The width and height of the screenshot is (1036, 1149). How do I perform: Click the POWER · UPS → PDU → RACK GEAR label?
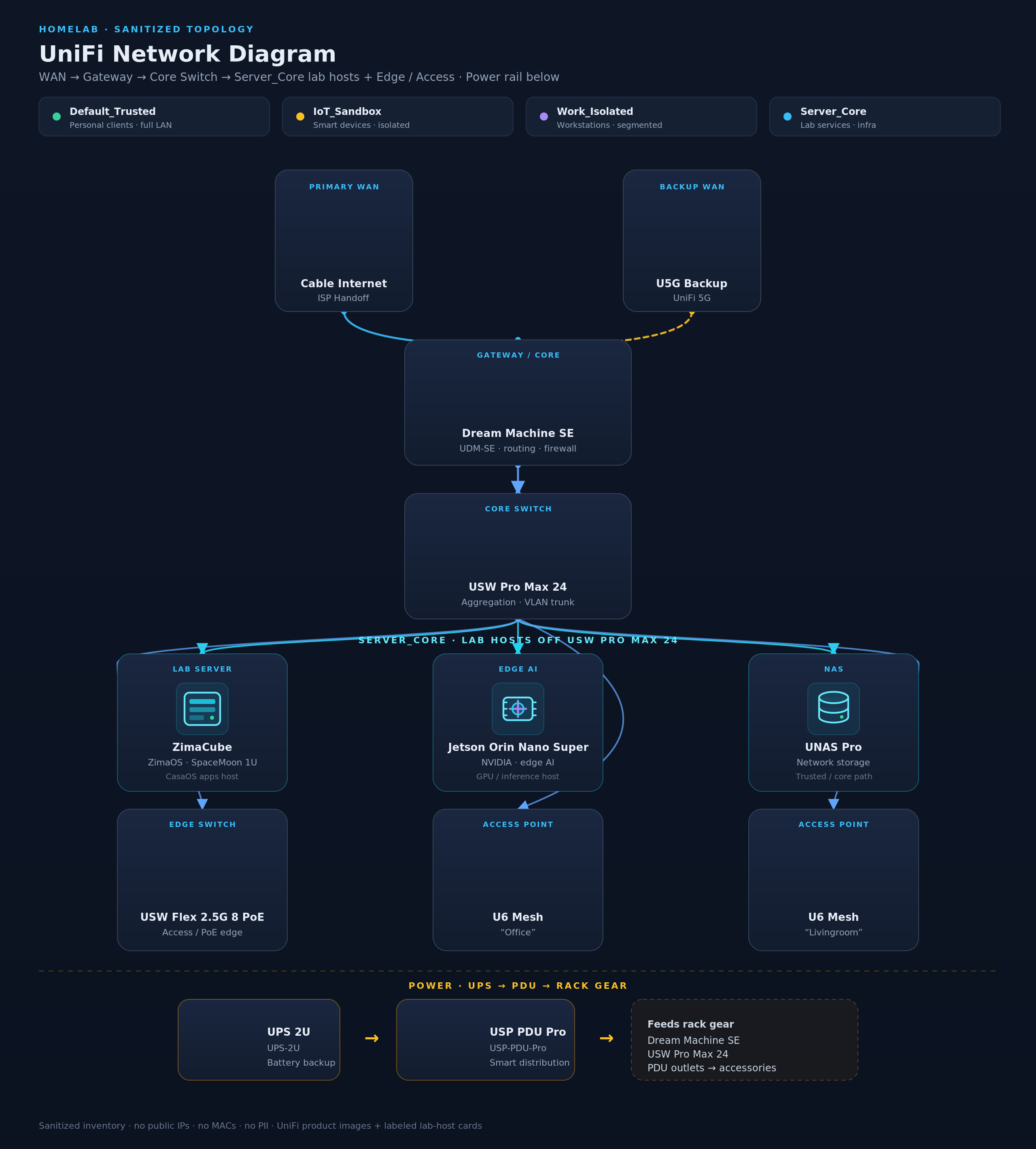point(518,986)
